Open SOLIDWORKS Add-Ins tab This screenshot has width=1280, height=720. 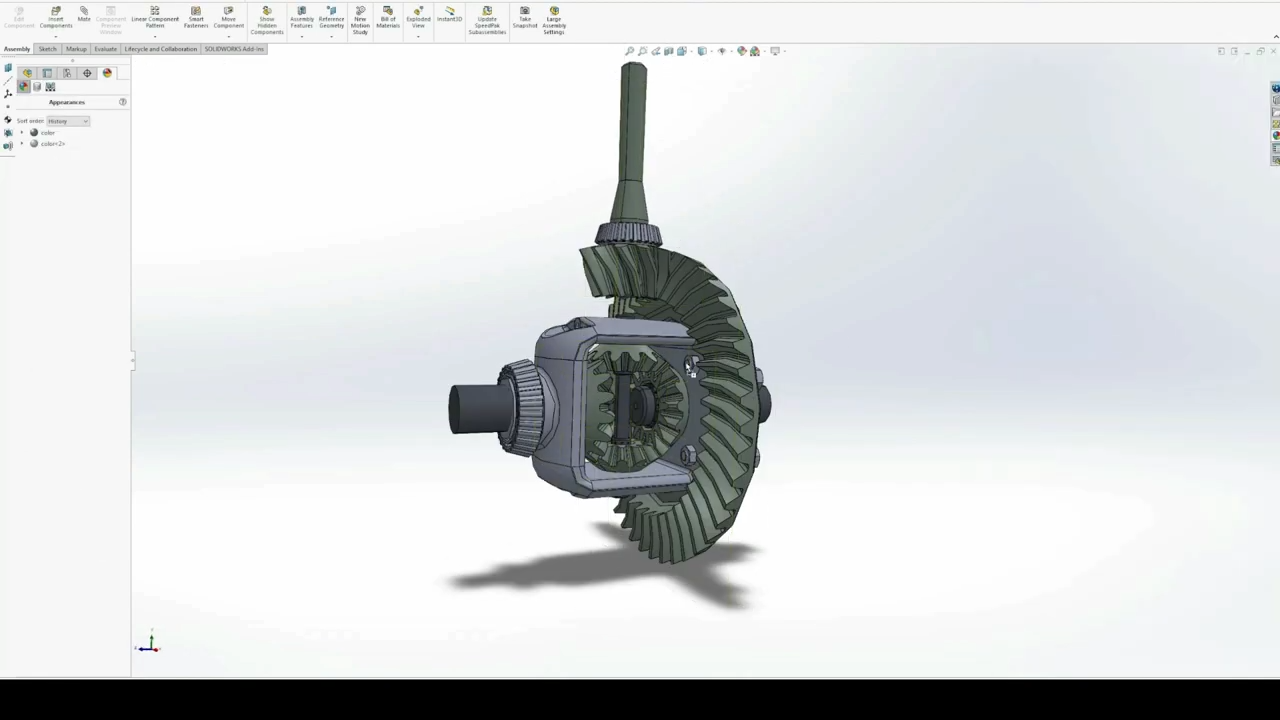(x=234, y=49)
